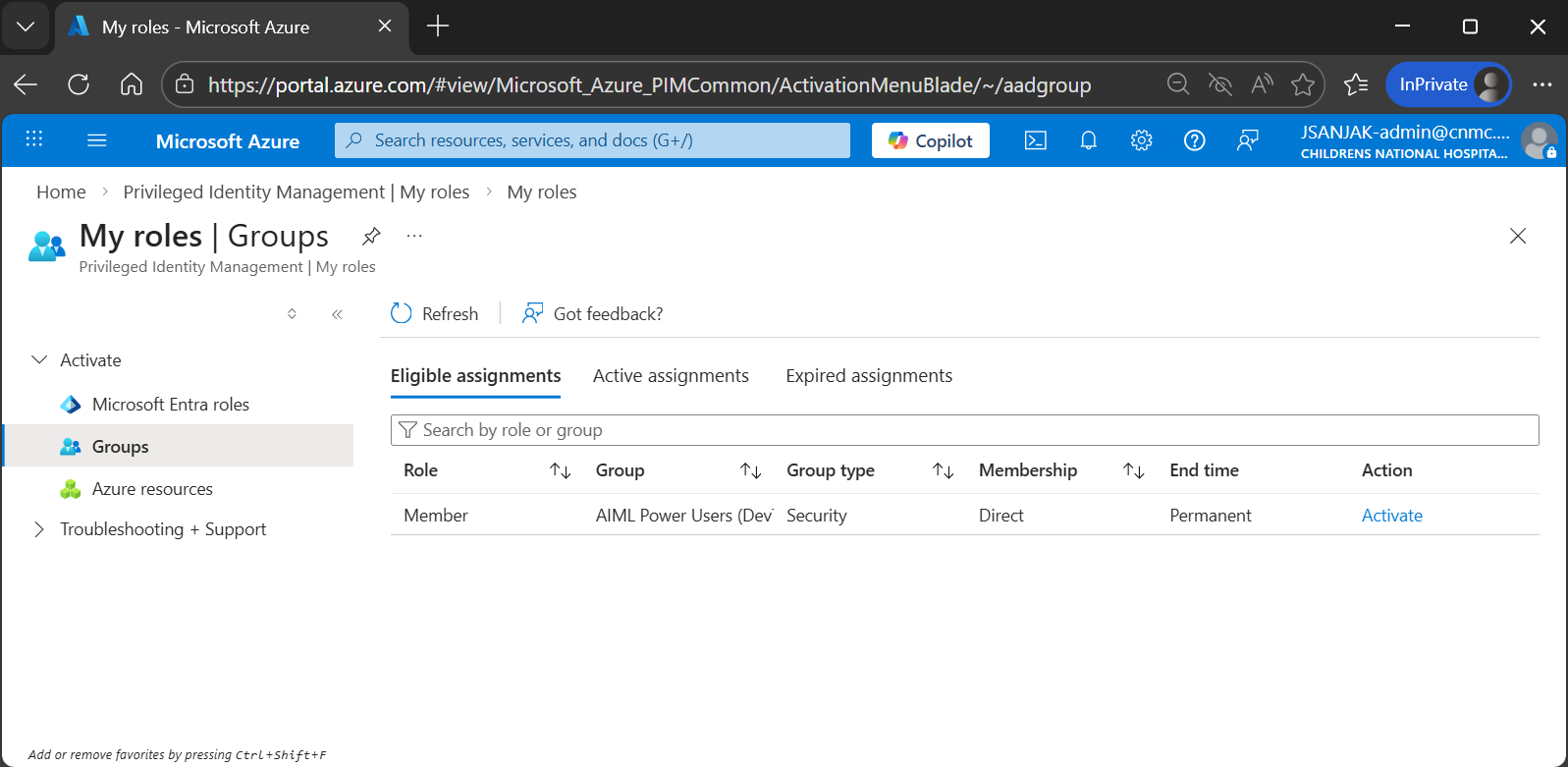Open the tab actions dropdown menu
The image size is (1568, 767).
click(x=26, y=27)
